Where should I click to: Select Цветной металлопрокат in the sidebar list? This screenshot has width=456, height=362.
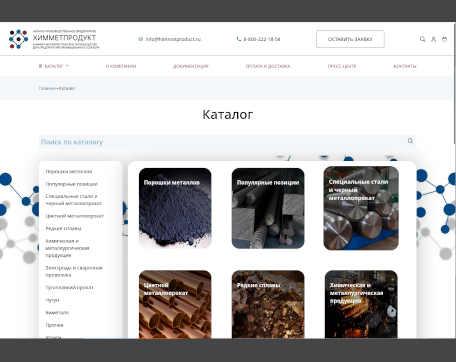point(75,216)
